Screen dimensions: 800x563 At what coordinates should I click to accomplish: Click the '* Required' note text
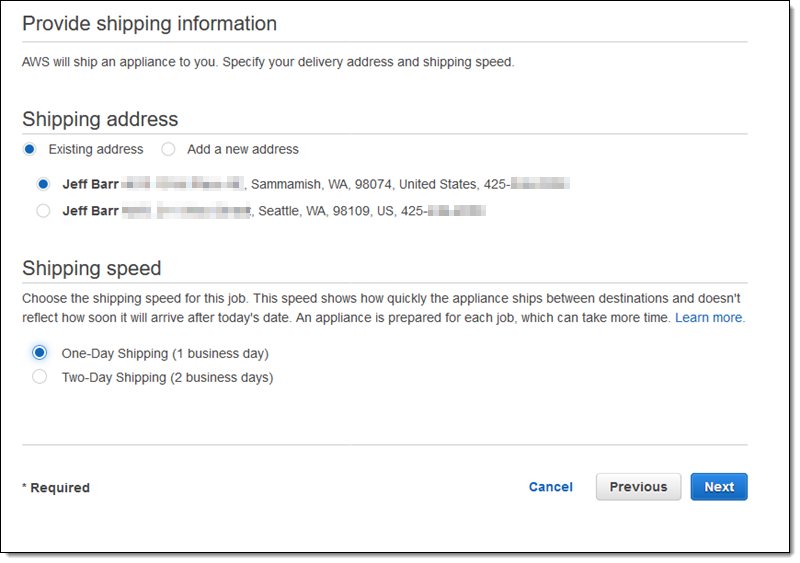coord(56,488)
